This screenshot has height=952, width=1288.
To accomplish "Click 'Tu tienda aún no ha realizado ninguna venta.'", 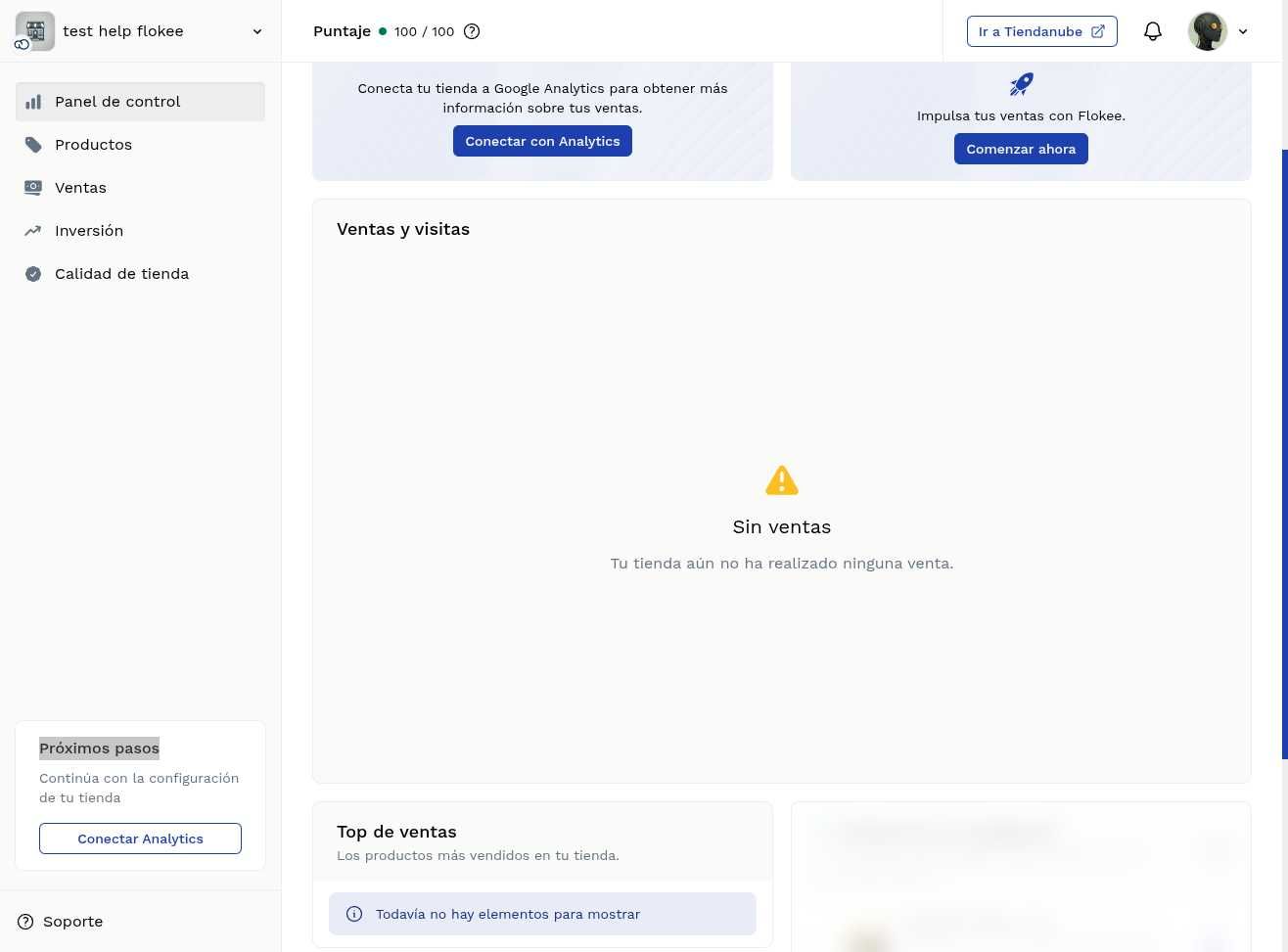I will [x=782, y=564].
